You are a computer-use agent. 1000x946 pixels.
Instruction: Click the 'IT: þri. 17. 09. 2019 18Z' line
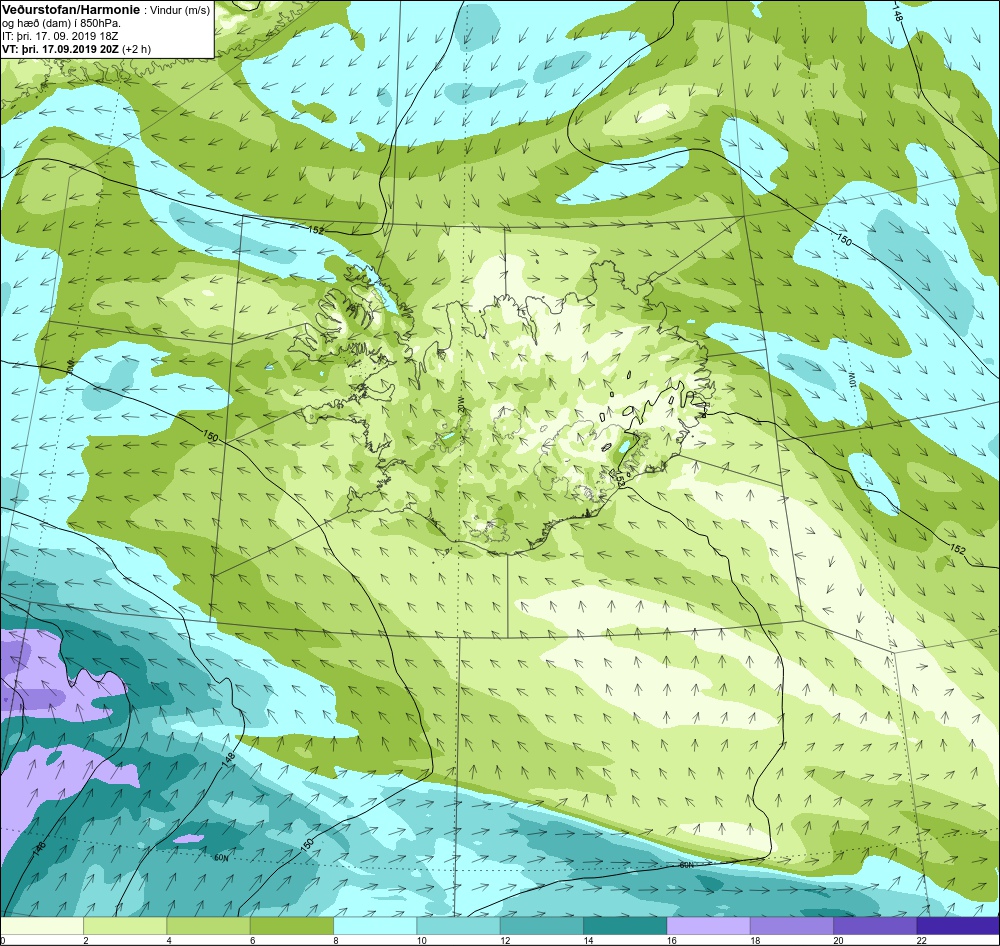(60, 36)
